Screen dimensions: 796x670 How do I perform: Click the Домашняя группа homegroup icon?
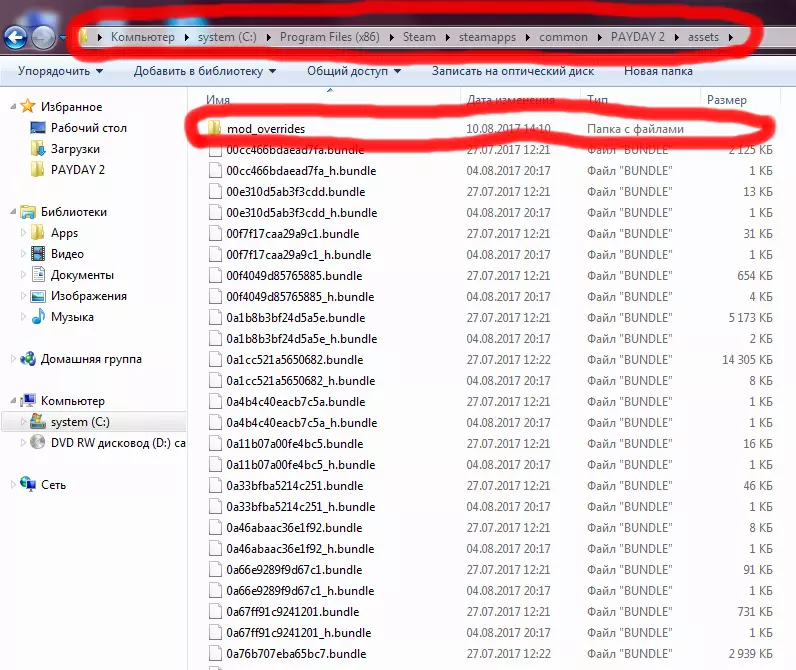(x=28, y=359)
